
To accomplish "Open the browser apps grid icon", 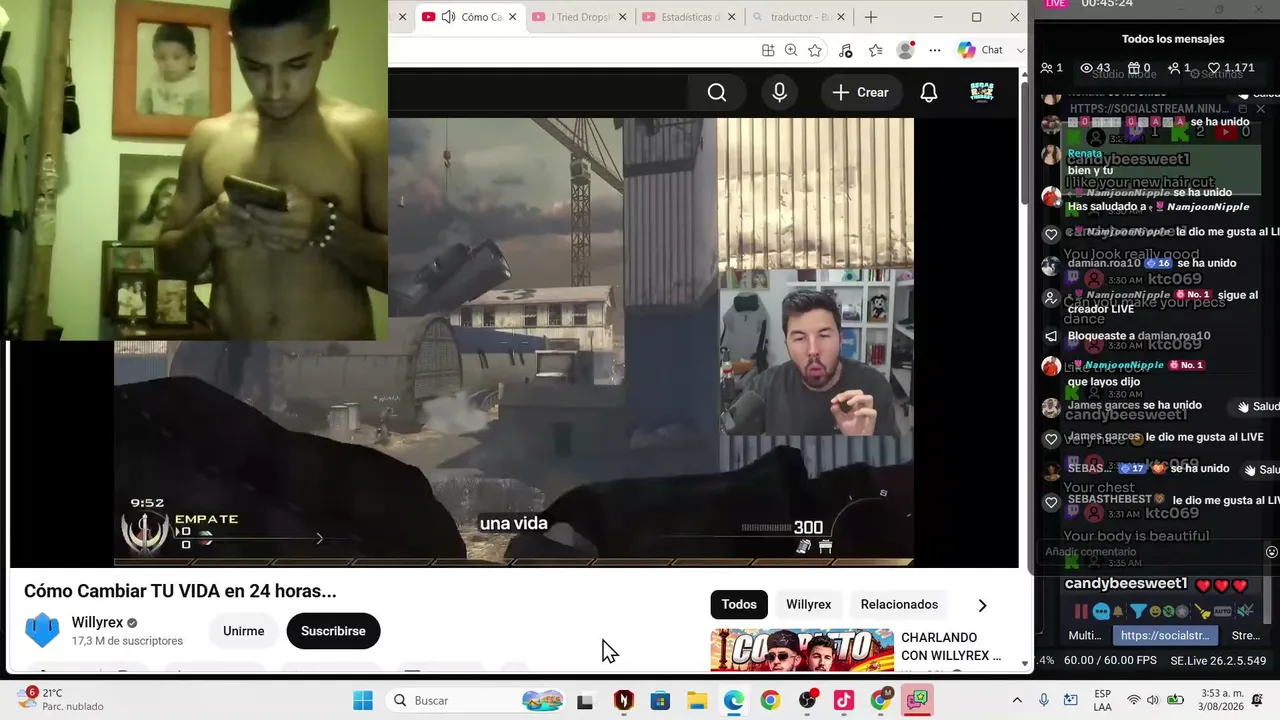I will click(x=768, y=50).
